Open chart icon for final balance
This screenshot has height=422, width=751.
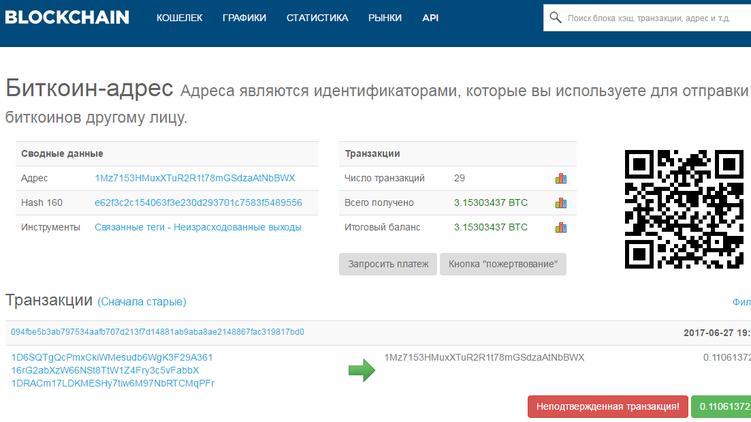tap(561, 227)
